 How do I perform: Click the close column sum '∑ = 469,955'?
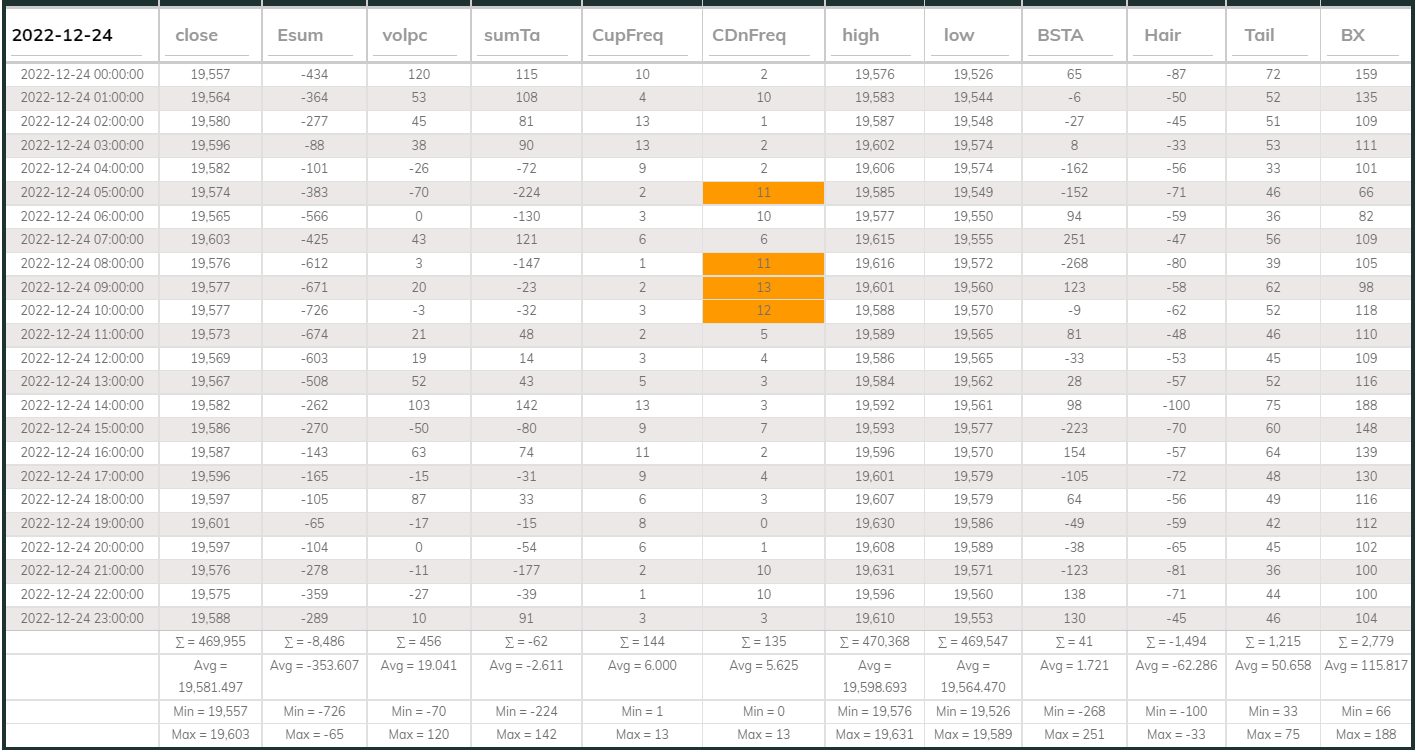pyautogui.click(x=210, y=641)
